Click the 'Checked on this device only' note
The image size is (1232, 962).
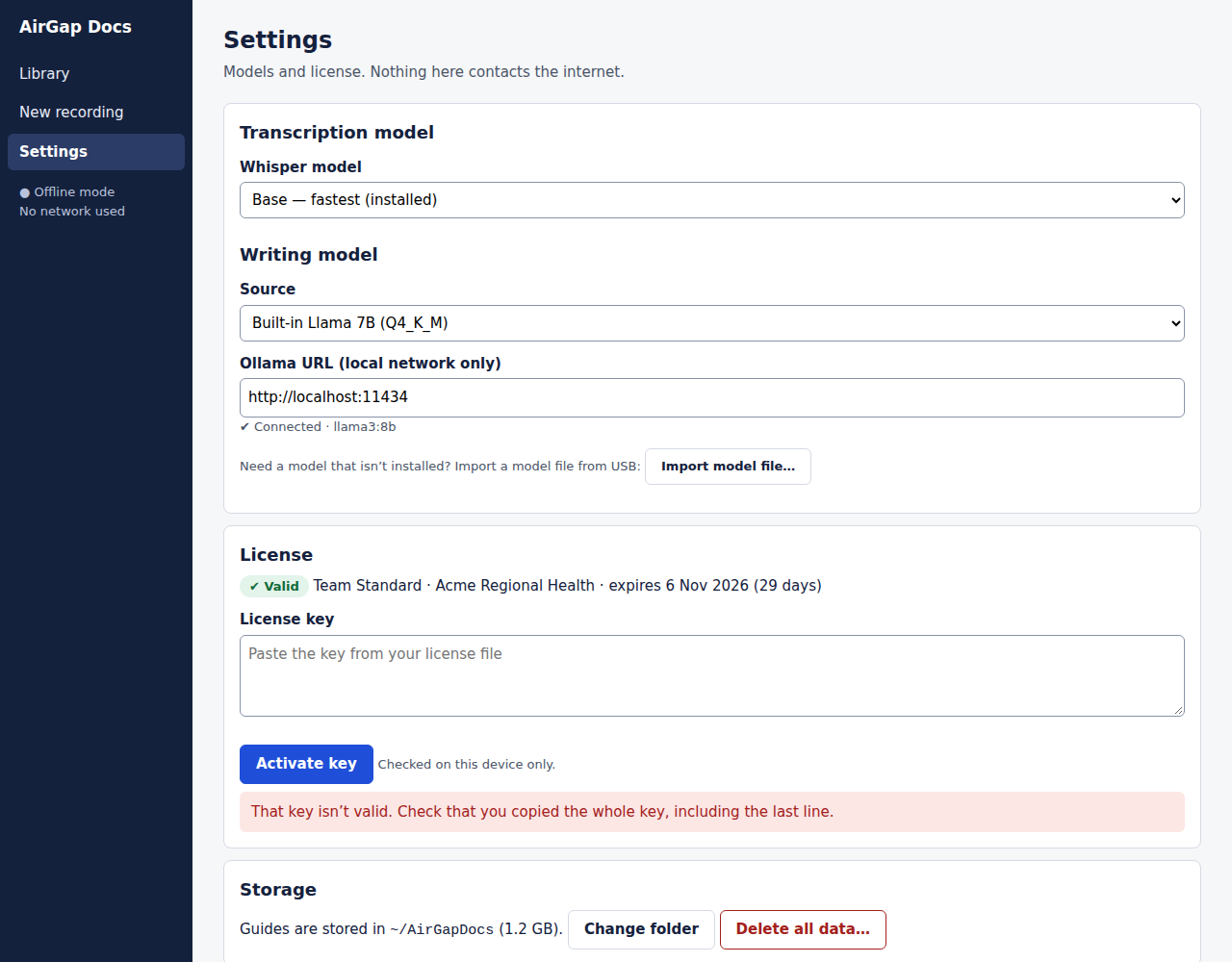click(x=467, y=765)
